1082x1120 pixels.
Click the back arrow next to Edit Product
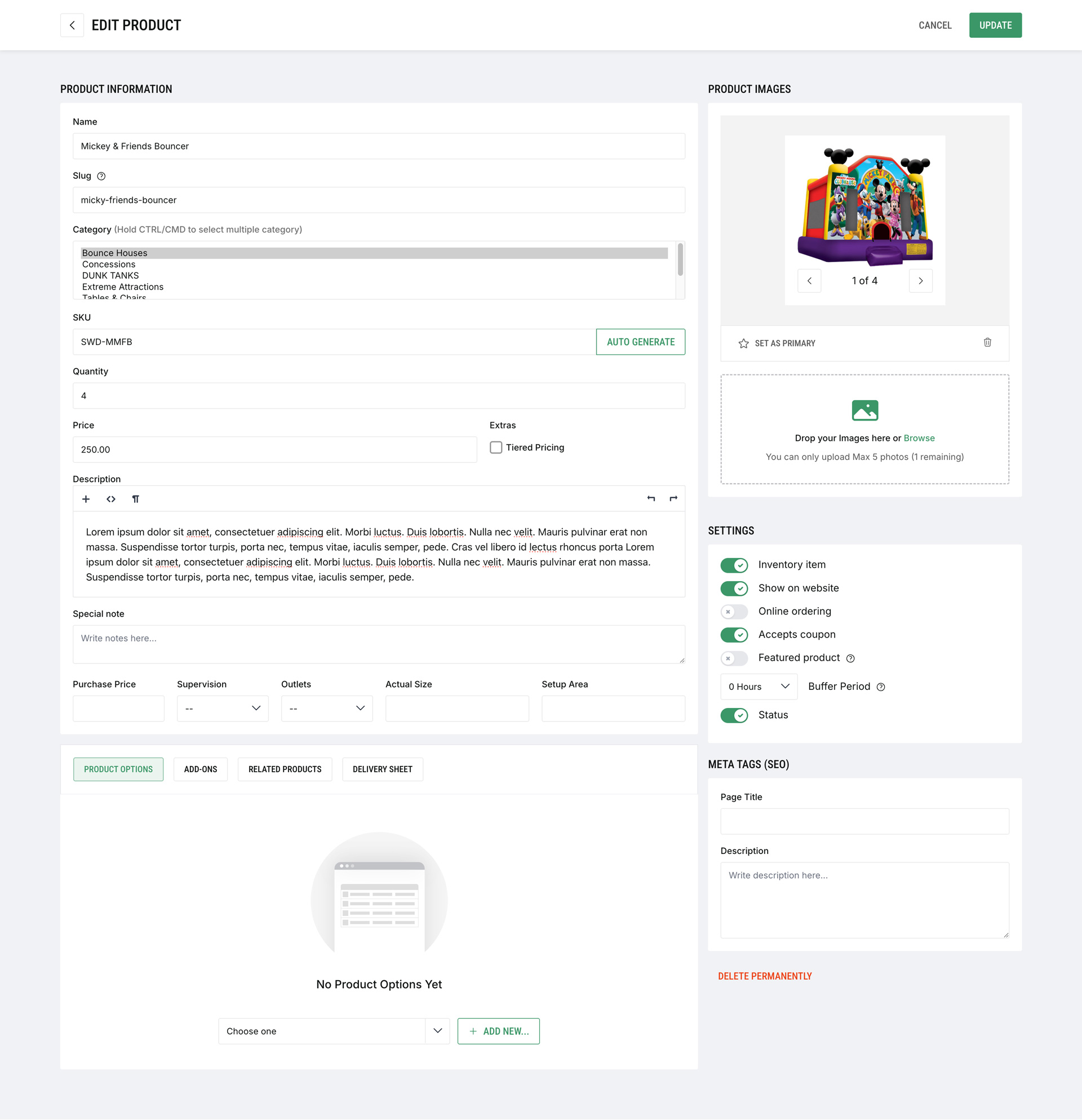click(72, 25)
